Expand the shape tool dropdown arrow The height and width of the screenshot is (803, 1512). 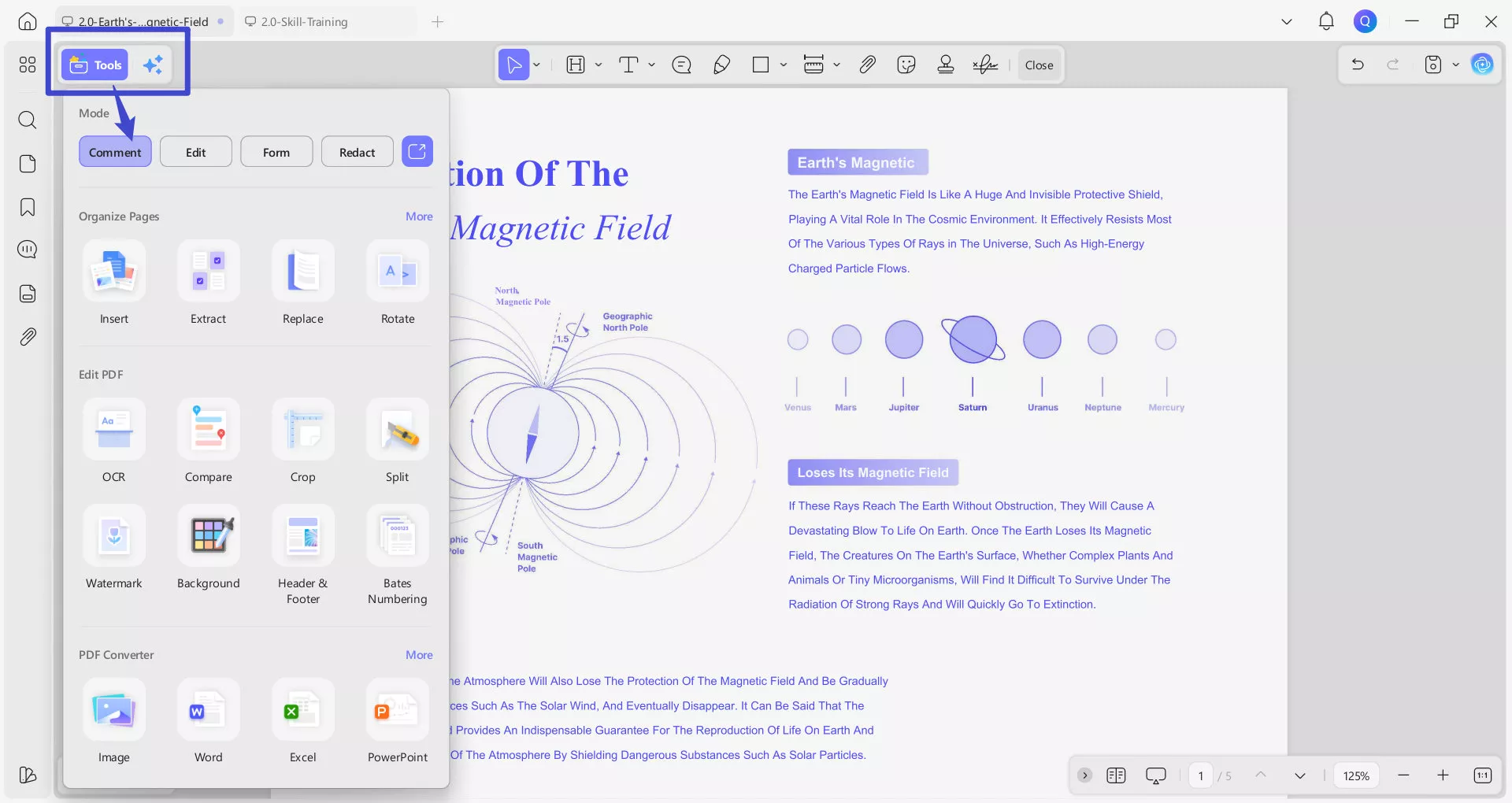783,65
